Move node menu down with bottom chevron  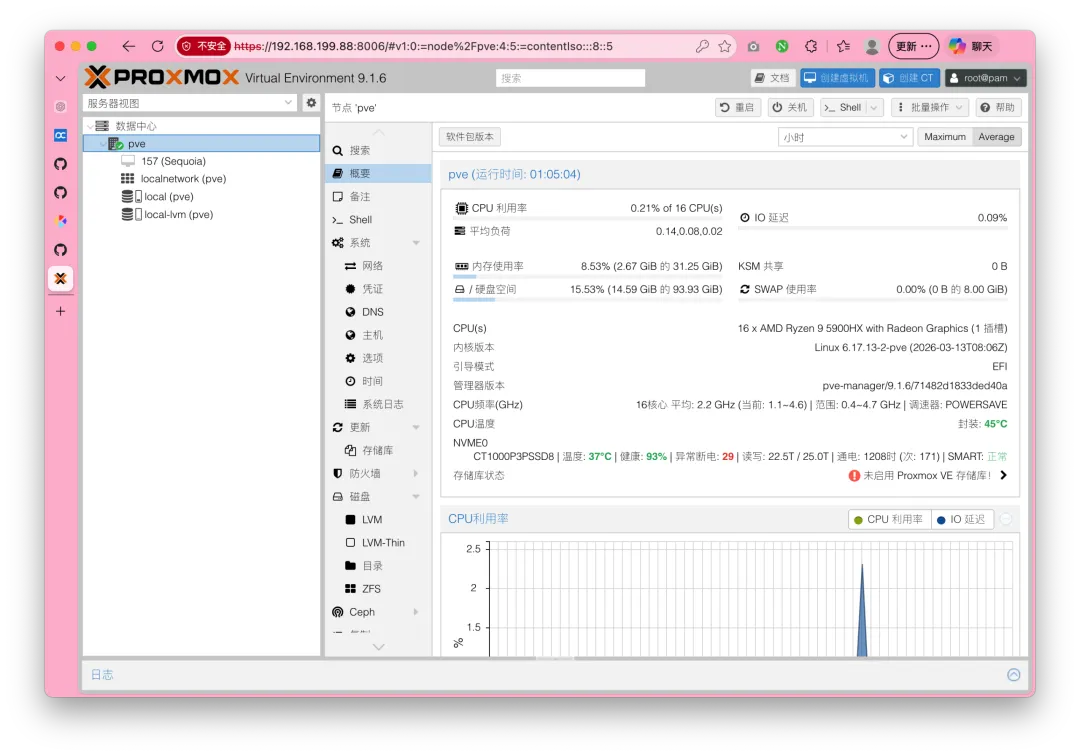point(378,647)
